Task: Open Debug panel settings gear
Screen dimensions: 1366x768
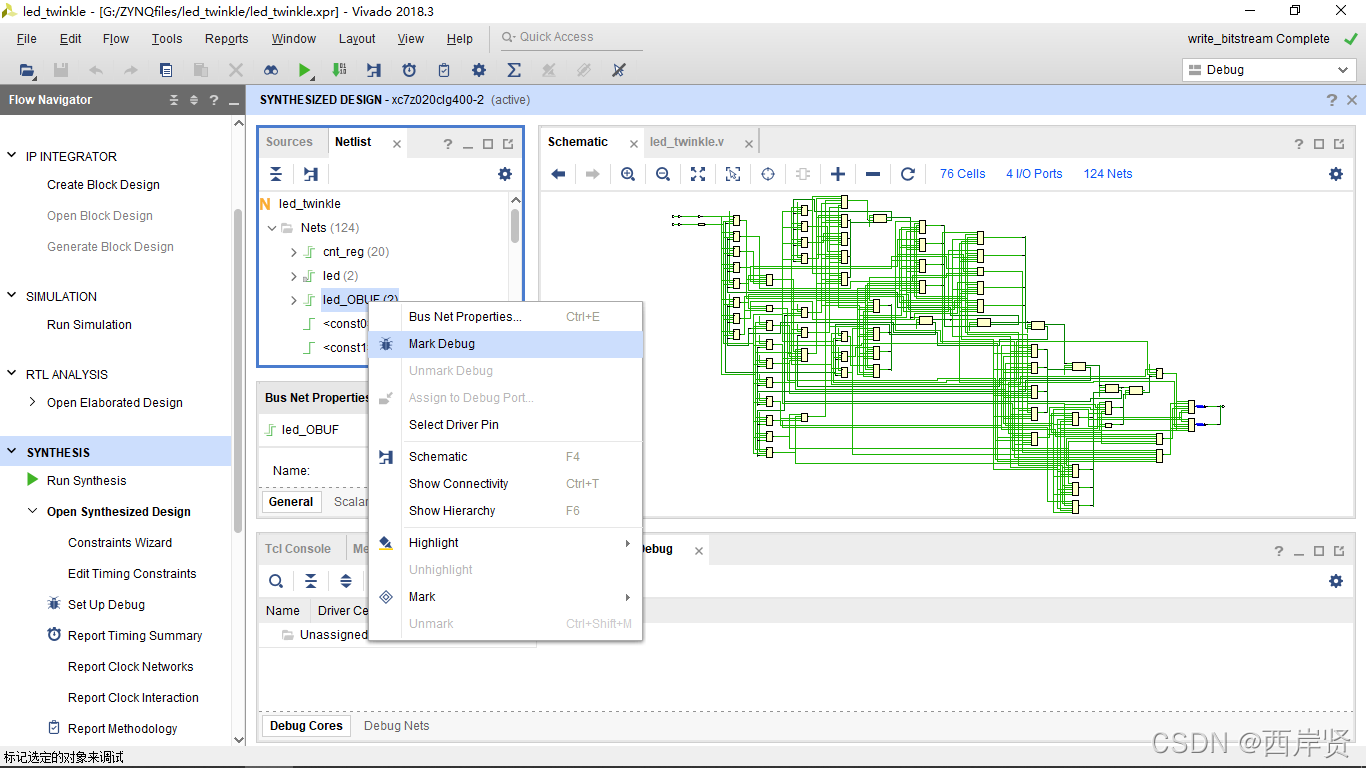Action: point(1336,581)
